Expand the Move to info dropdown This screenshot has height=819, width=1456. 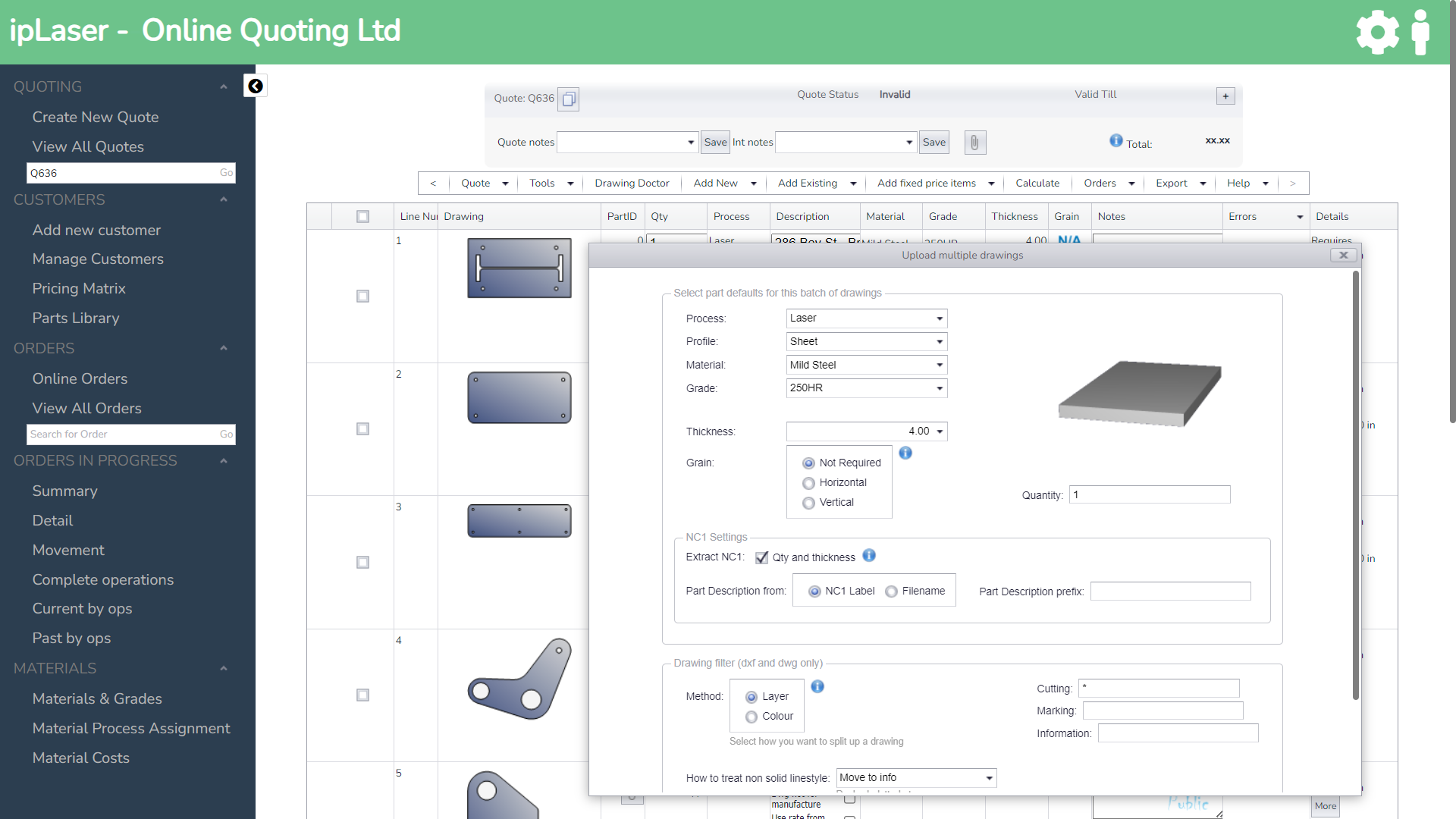click(985, 778)
